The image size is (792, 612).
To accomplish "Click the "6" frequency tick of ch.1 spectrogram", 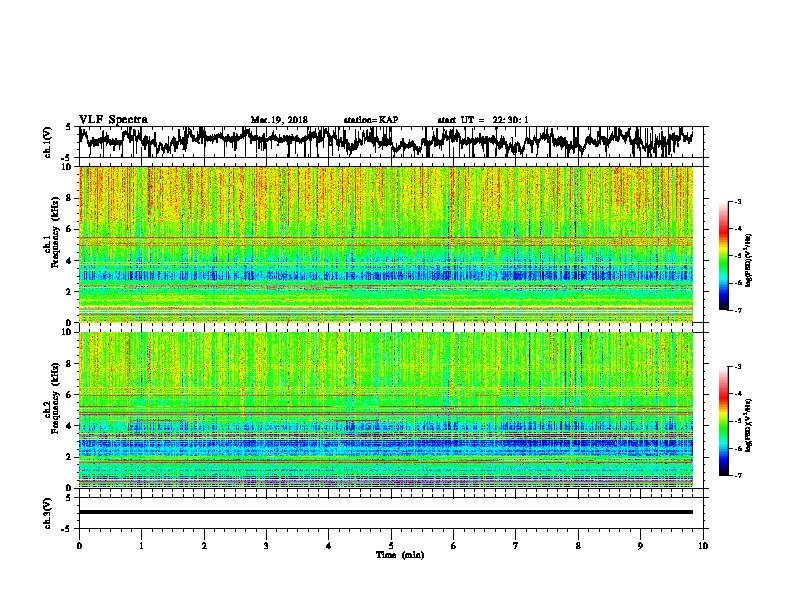I will tap(70, 229).
